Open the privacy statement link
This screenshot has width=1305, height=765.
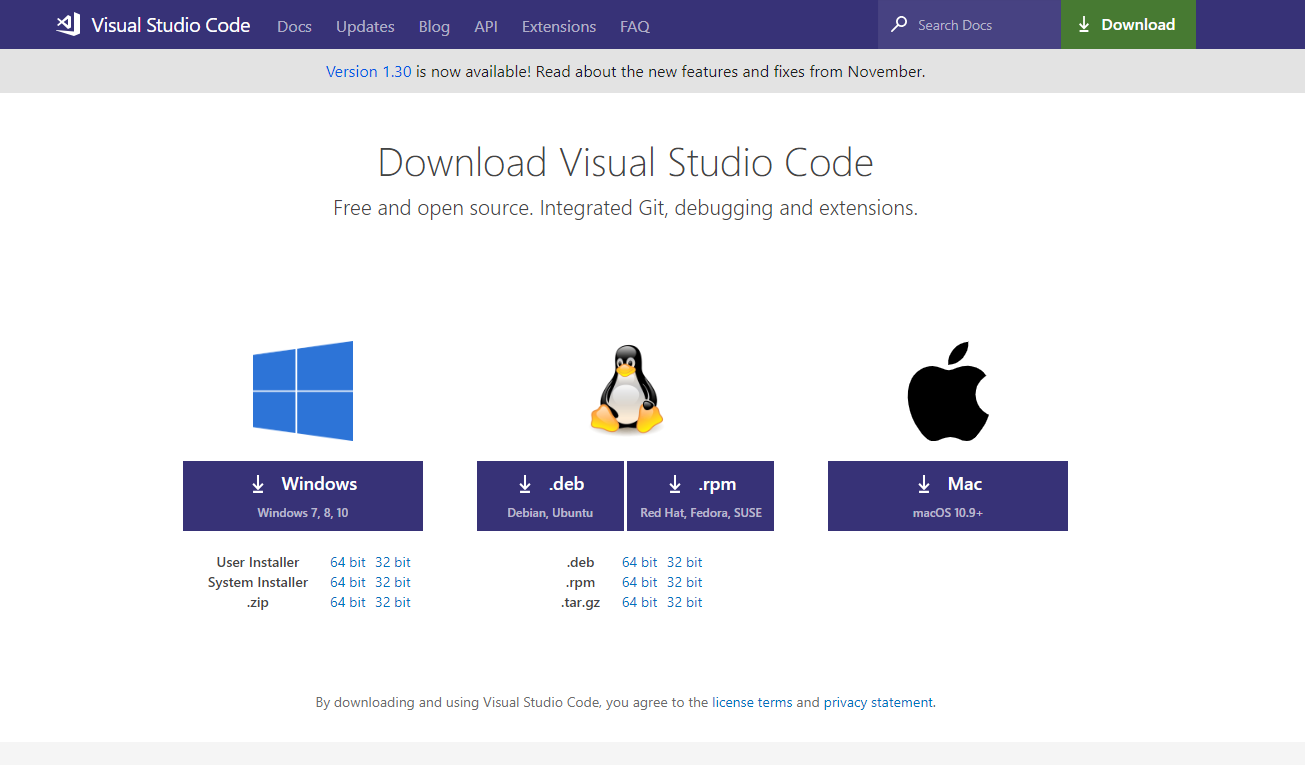tap(878, 702)
